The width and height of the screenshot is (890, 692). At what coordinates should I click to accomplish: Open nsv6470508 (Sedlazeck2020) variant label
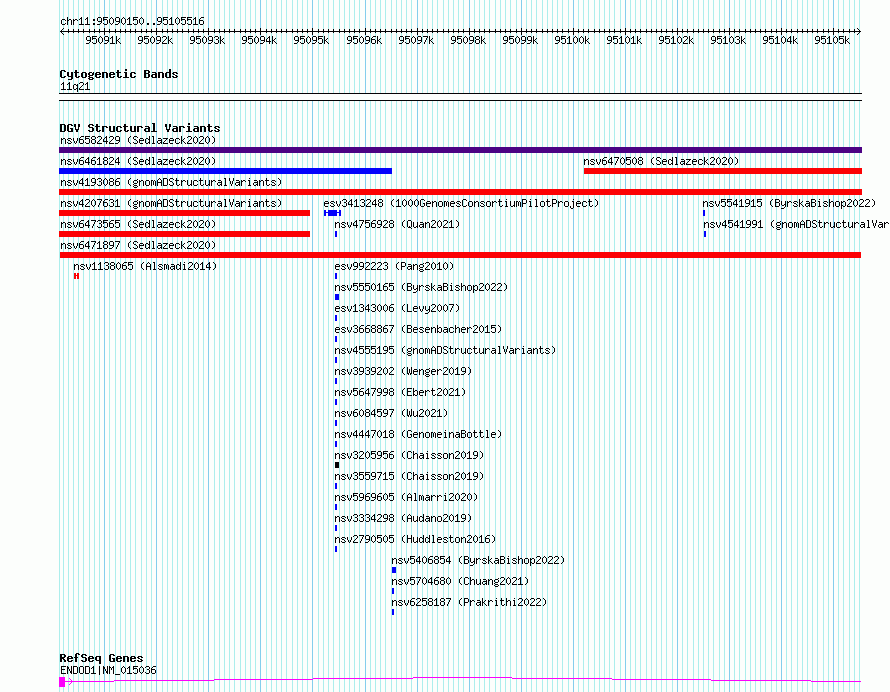click(661, 161)
